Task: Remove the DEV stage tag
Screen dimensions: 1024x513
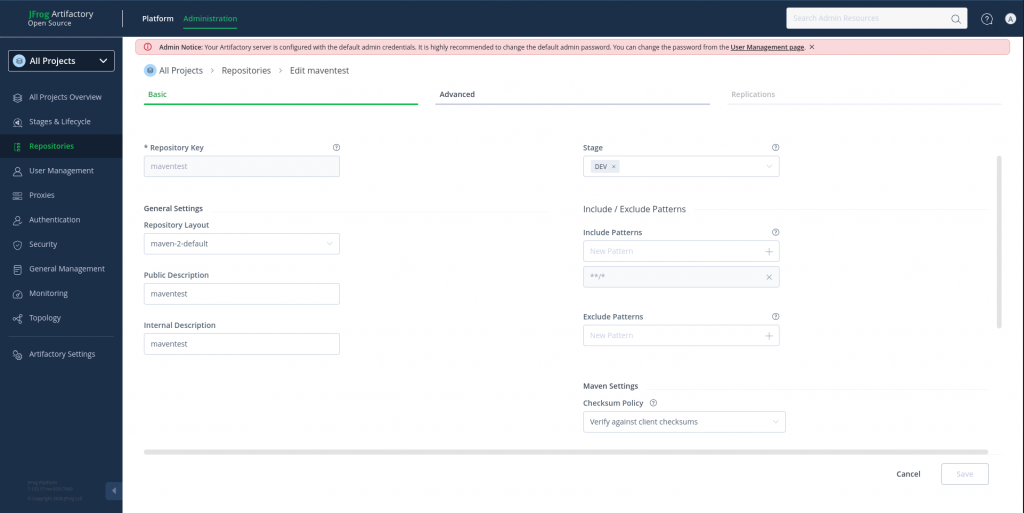Action: pyautogui.click(x=613, y=167)
